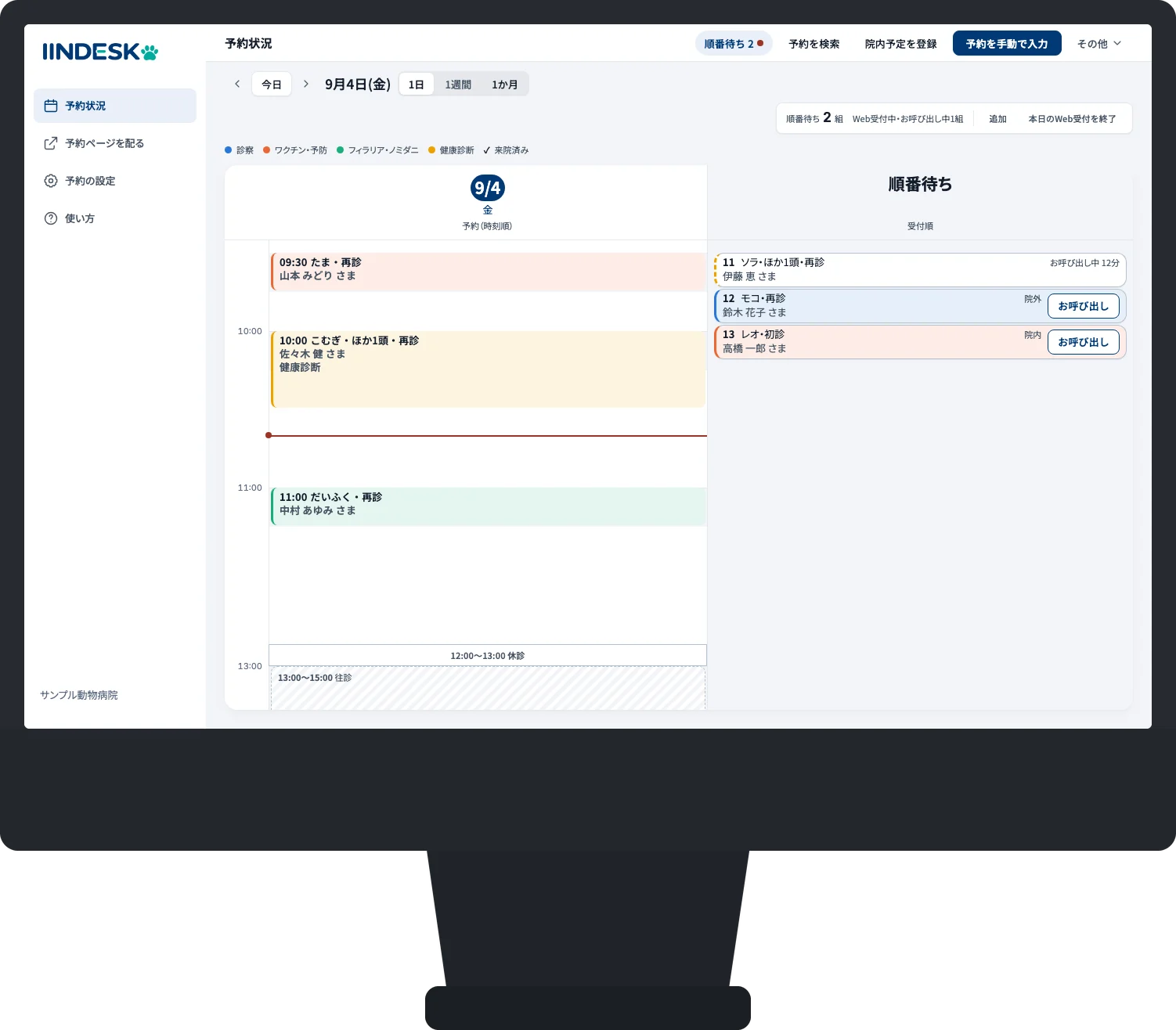The height and width of the screenshot is (1030, 1176).
Task: Click 追加 in the queue summary bar
Action: click(x=997, y=119)
